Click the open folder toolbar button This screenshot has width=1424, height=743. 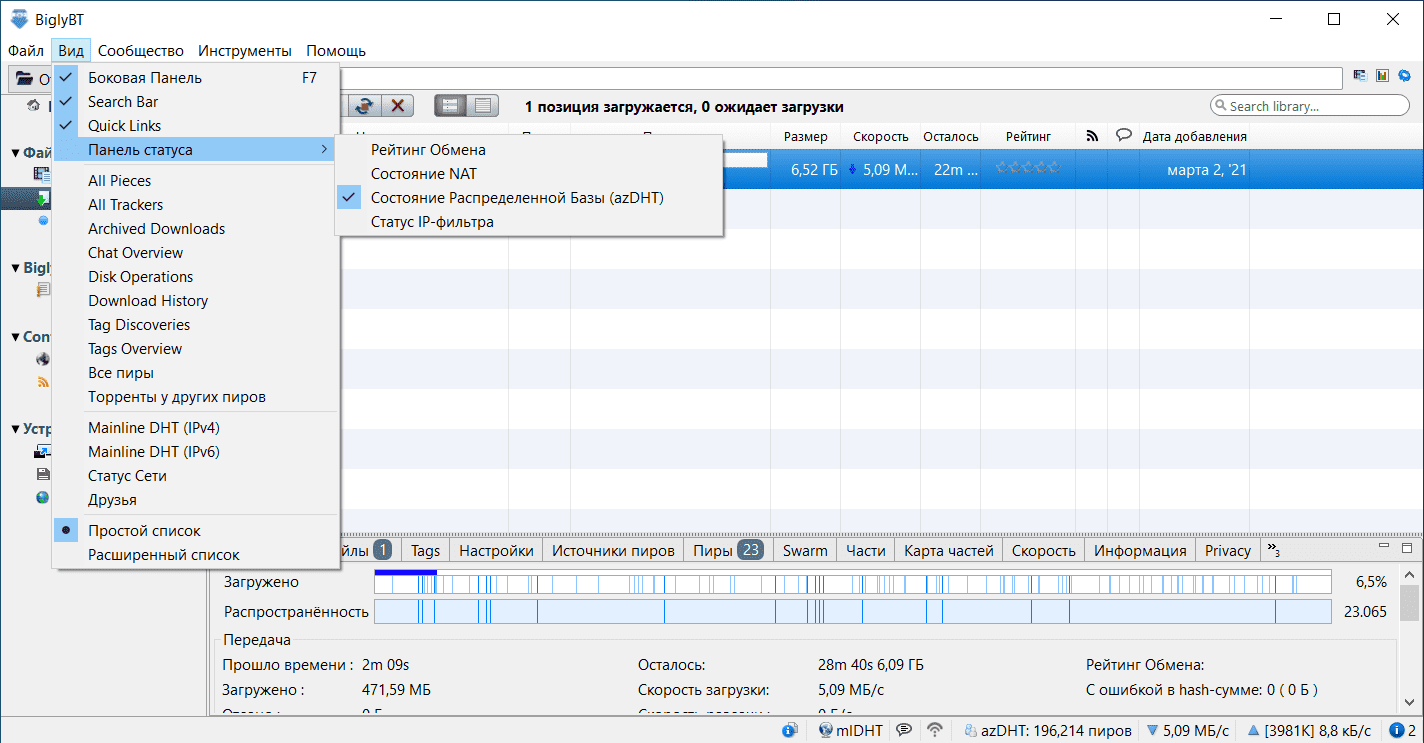(x=30, y=79)
